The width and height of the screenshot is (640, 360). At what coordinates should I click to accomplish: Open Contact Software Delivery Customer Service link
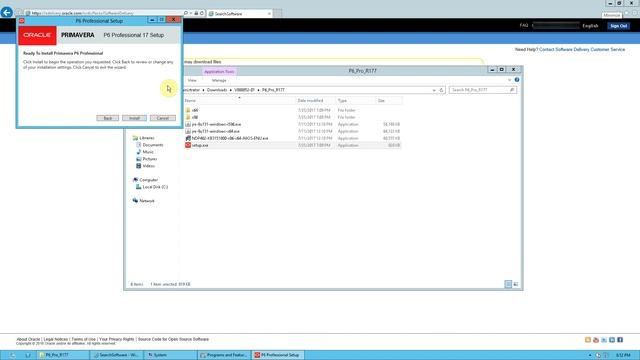click(x=582, y=49)
